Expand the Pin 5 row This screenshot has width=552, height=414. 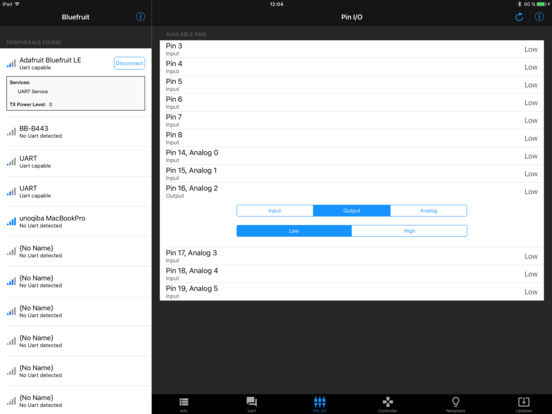(352, 84)
